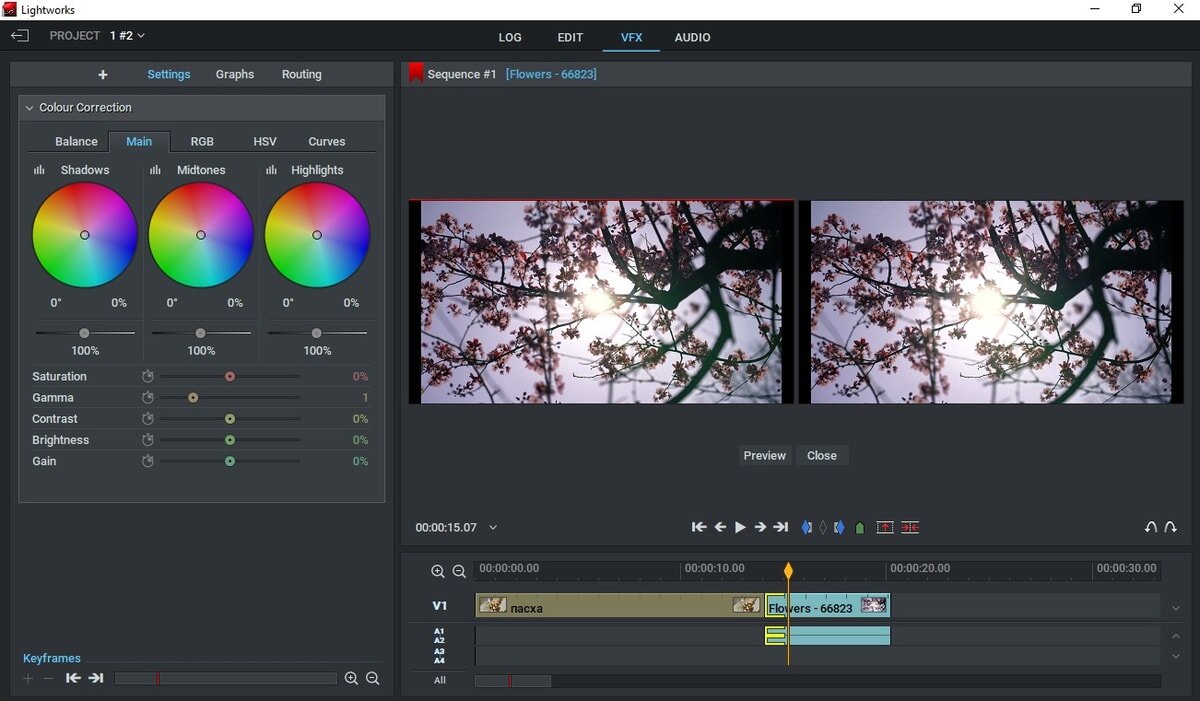1200x701 pixels.
Task: Jump to the start of the sequence
Action: point(699,527)
